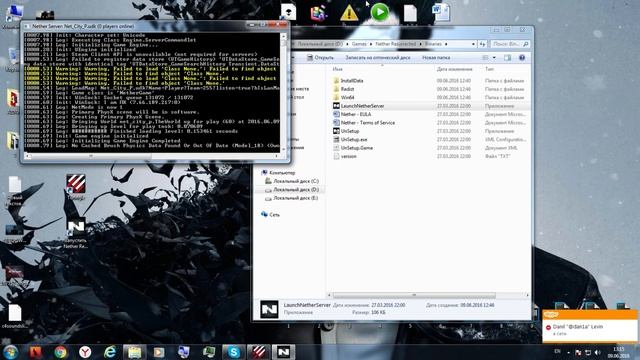The width and height of the screenshot is (640, 360).
Task: Switch to the Nether server taskbar button
Action: tap(284, 352)
